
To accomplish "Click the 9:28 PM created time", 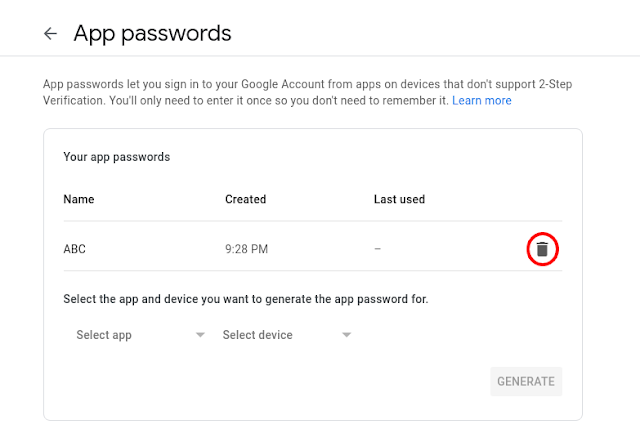I will (x=246, y=249).
